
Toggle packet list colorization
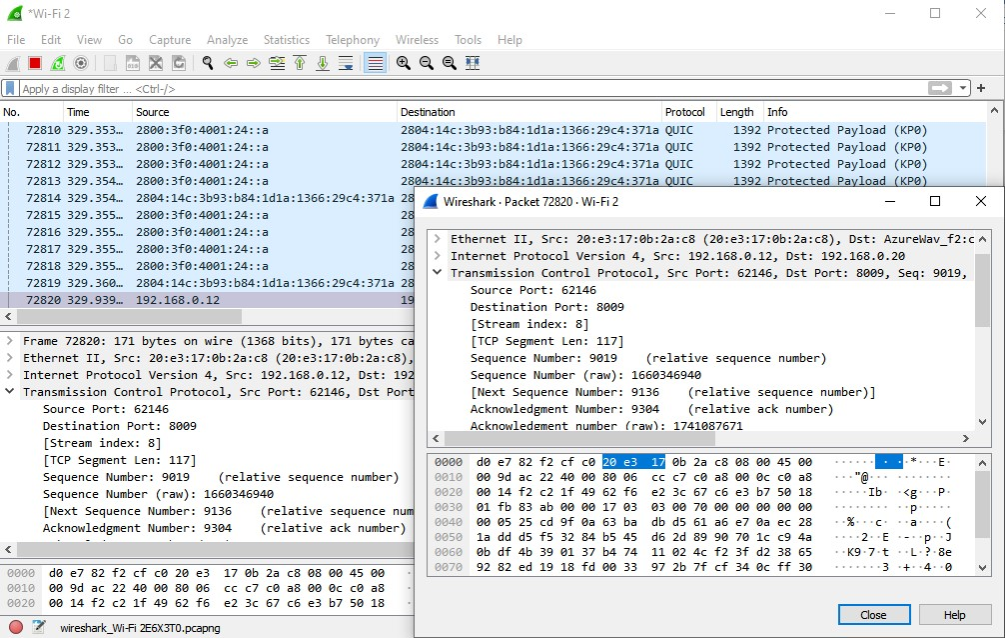coord(375,63)
